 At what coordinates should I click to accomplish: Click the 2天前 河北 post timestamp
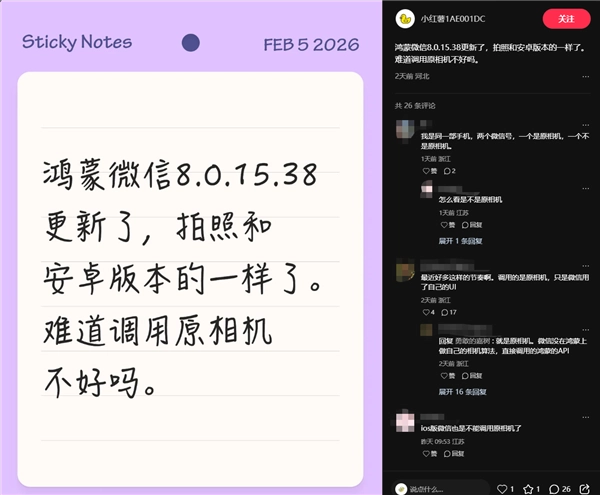pos(412,76)
